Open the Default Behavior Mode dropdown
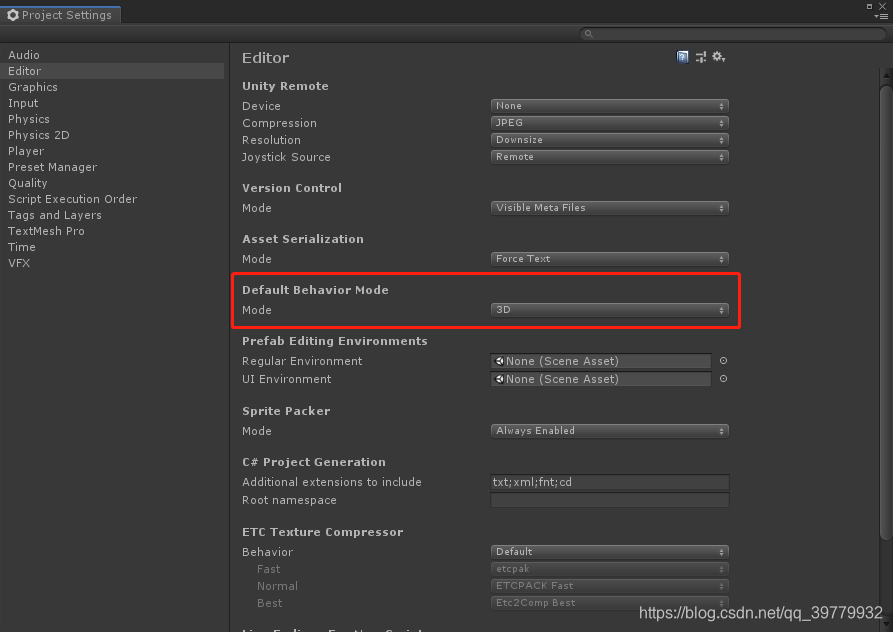Viewport: 893px width, 632px height. (610, 310)
